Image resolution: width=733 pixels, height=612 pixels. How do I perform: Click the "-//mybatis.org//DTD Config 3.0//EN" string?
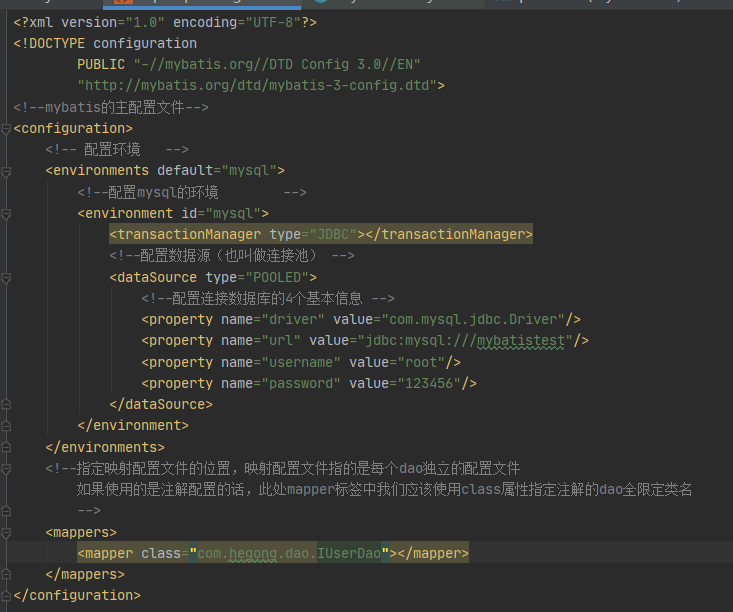(x=277, y=65)
